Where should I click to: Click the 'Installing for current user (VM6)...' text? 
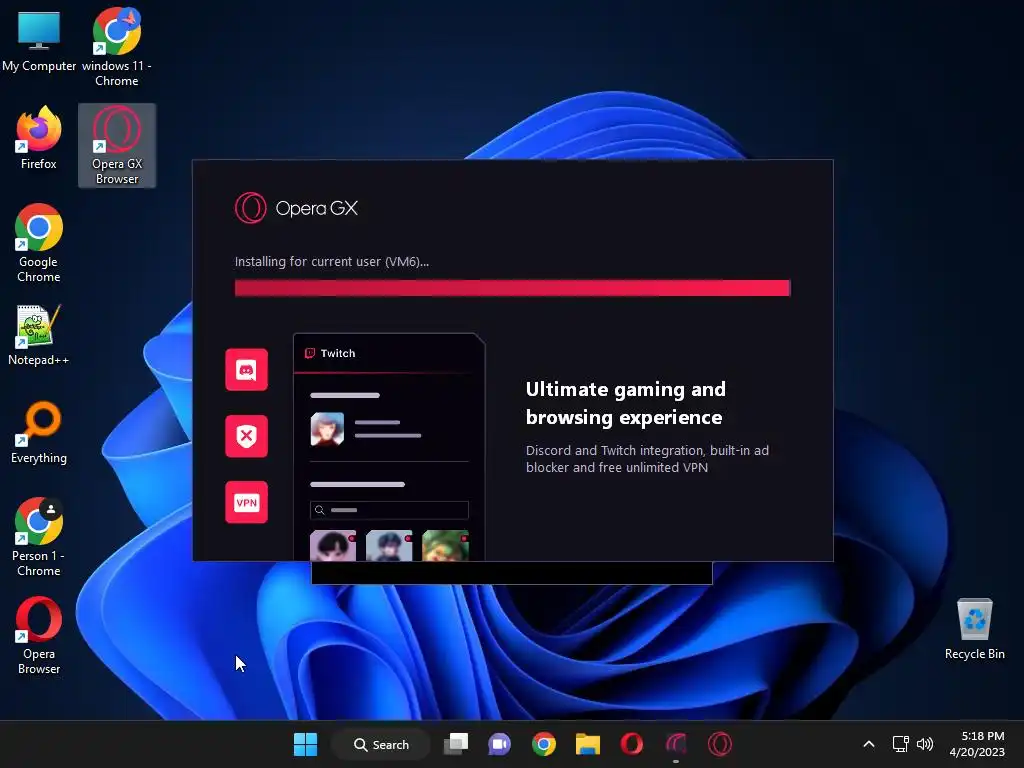pos(332,261)
